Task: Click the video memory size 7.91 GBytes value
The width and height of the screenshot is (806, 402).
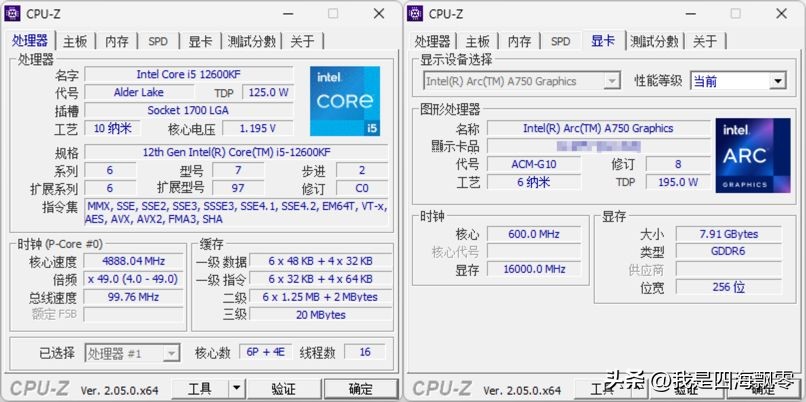Action: pyautogui.click(x=728, y=234)
